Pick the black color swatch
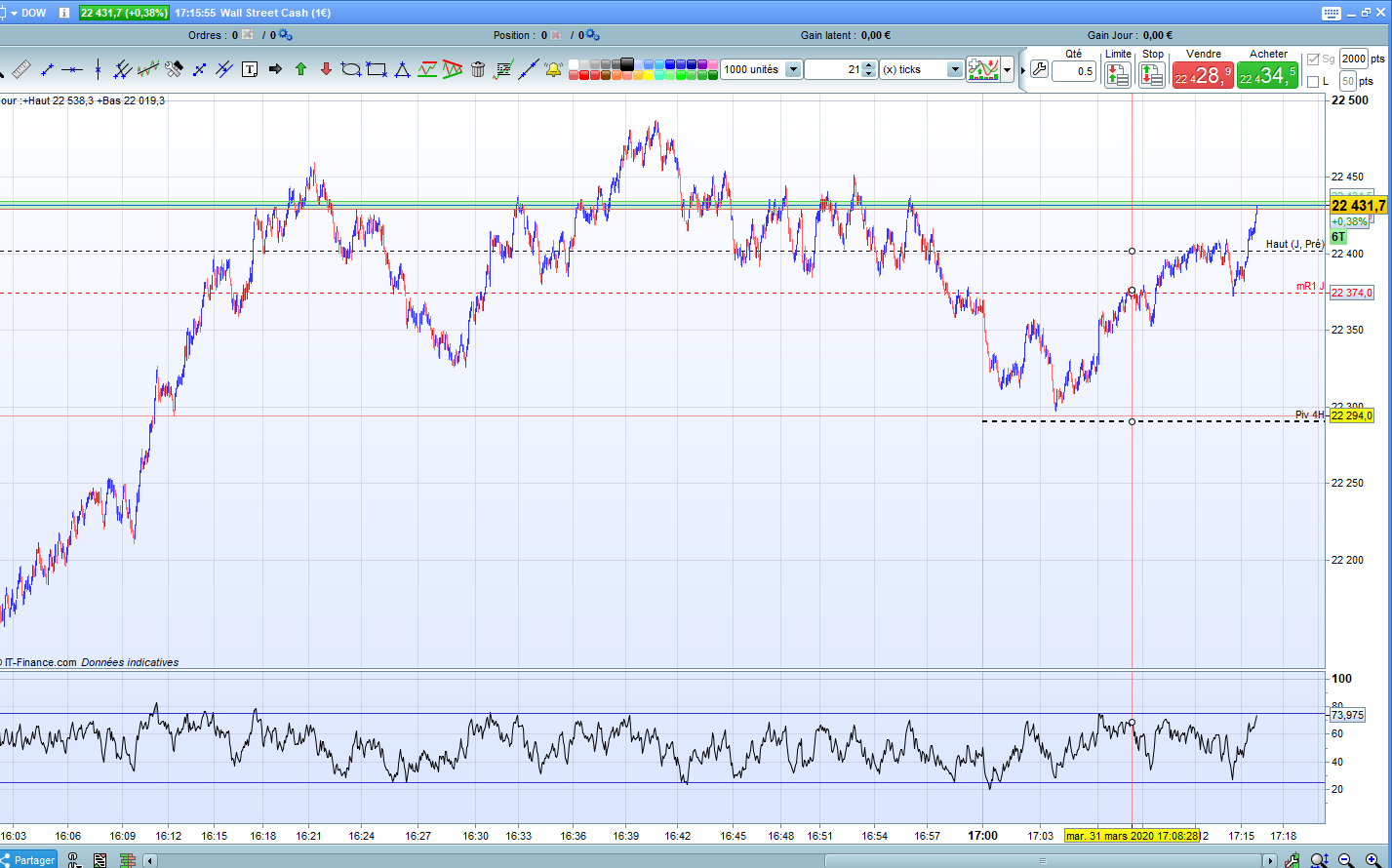The height and width of the screenshot is (868, 1392). [627, 64]
